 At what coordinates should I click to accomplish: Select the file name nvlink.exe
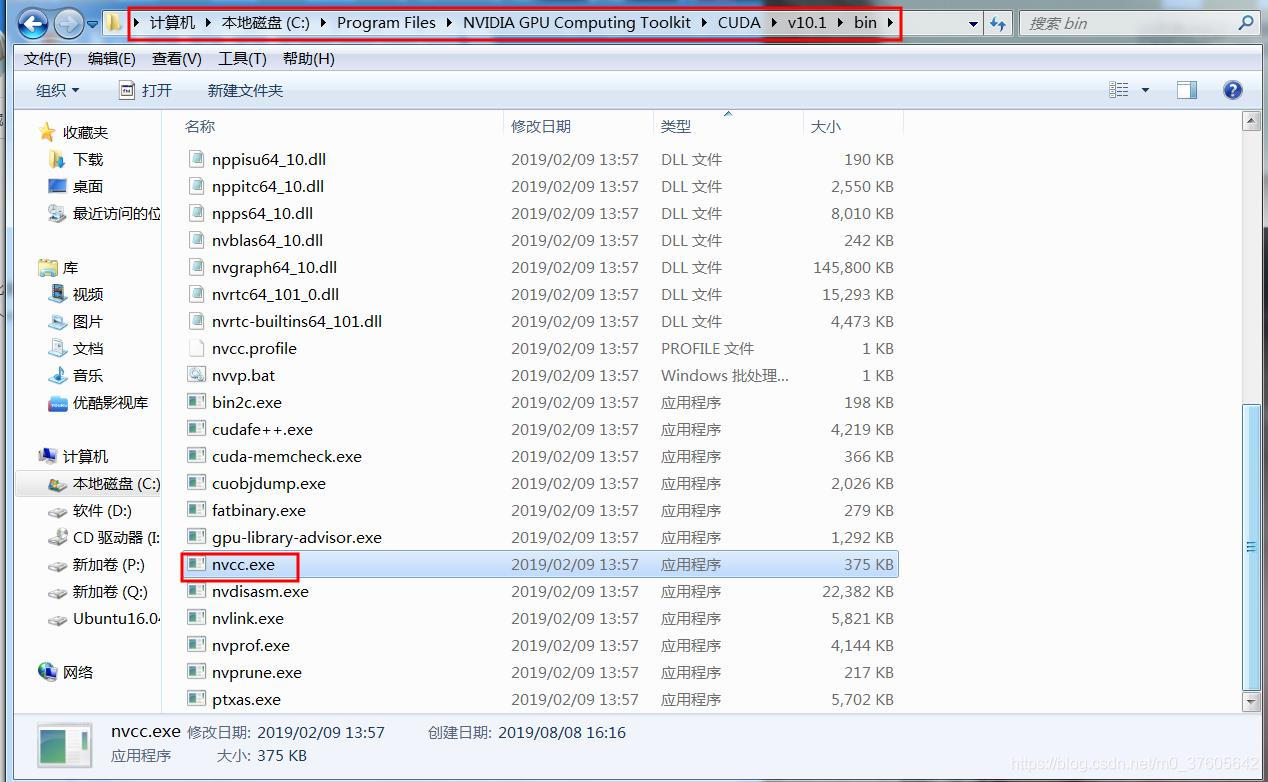click(x=248, y=618)
